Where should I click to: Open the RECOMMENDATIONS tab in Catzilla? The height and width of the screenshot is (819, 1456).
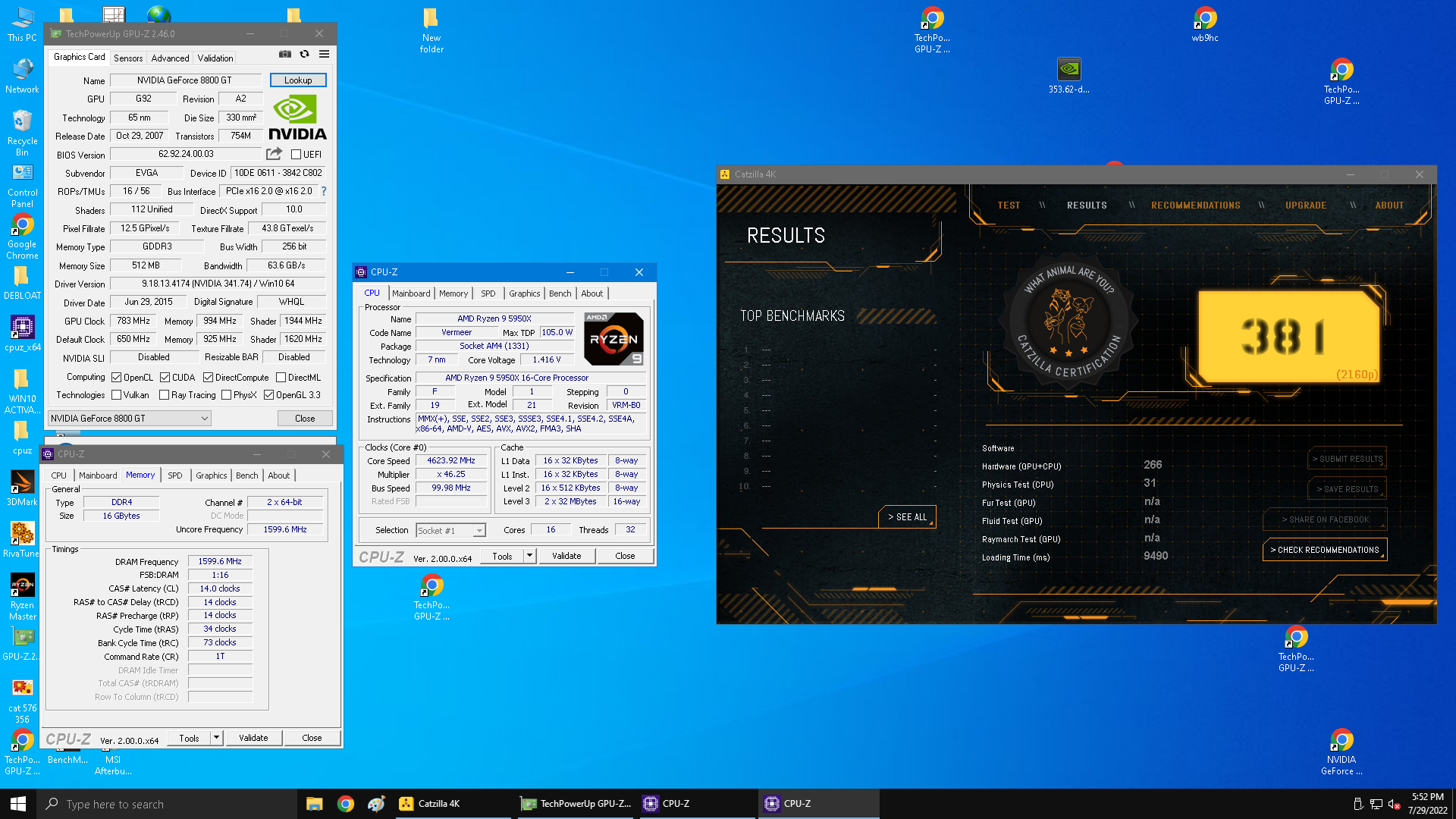[x=1196, y=206]
